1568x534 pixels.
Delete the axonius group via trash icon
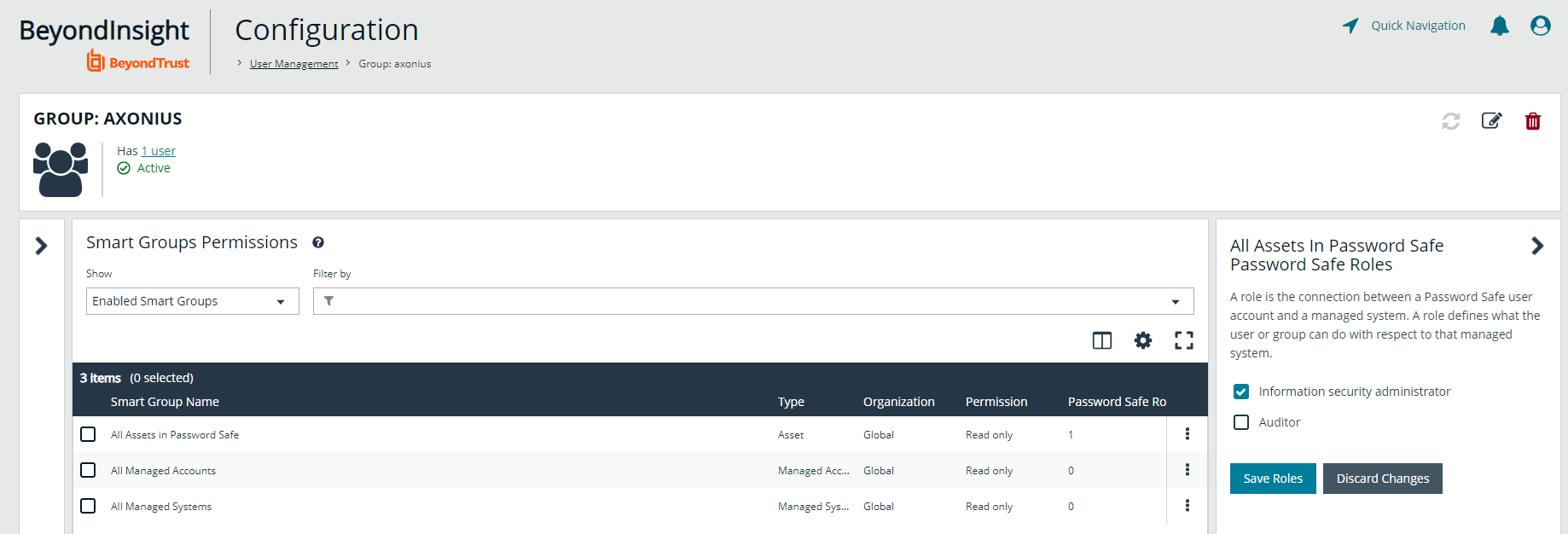(1533, 121)
